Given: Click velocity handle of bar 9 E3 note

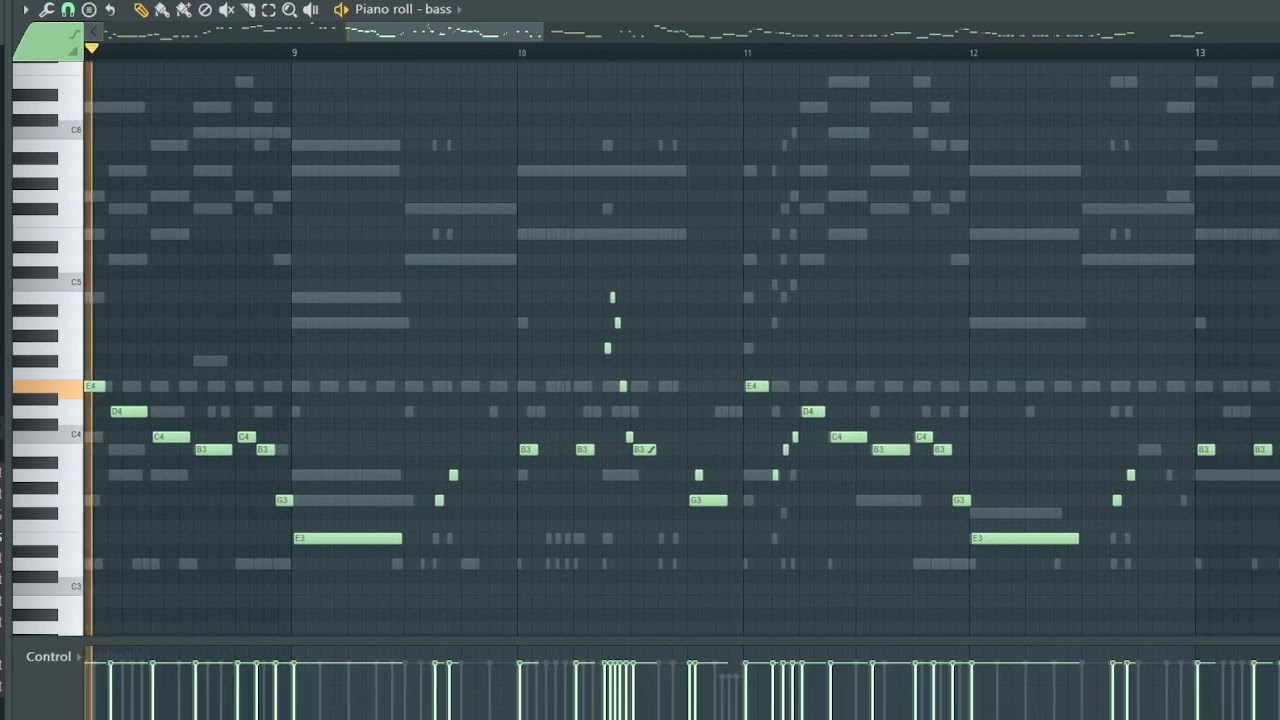Looking at the screenshot, I should pos(294,664).
